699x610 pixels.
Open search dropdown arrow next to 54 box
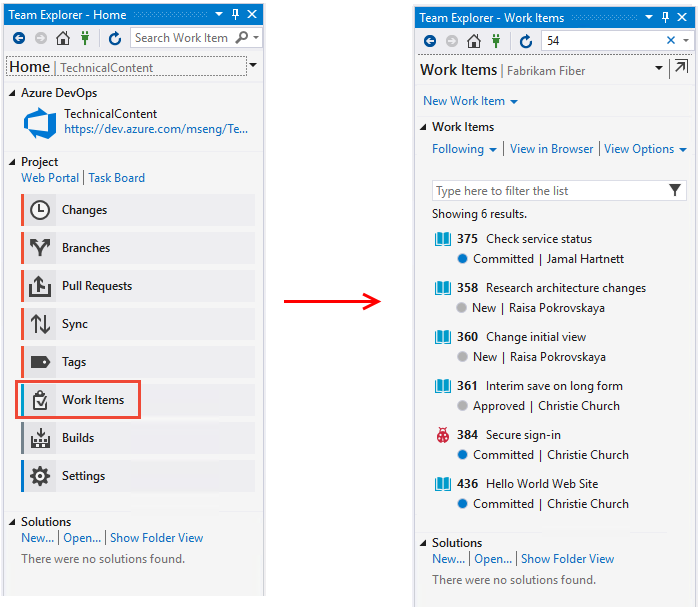tap(686, 41)
